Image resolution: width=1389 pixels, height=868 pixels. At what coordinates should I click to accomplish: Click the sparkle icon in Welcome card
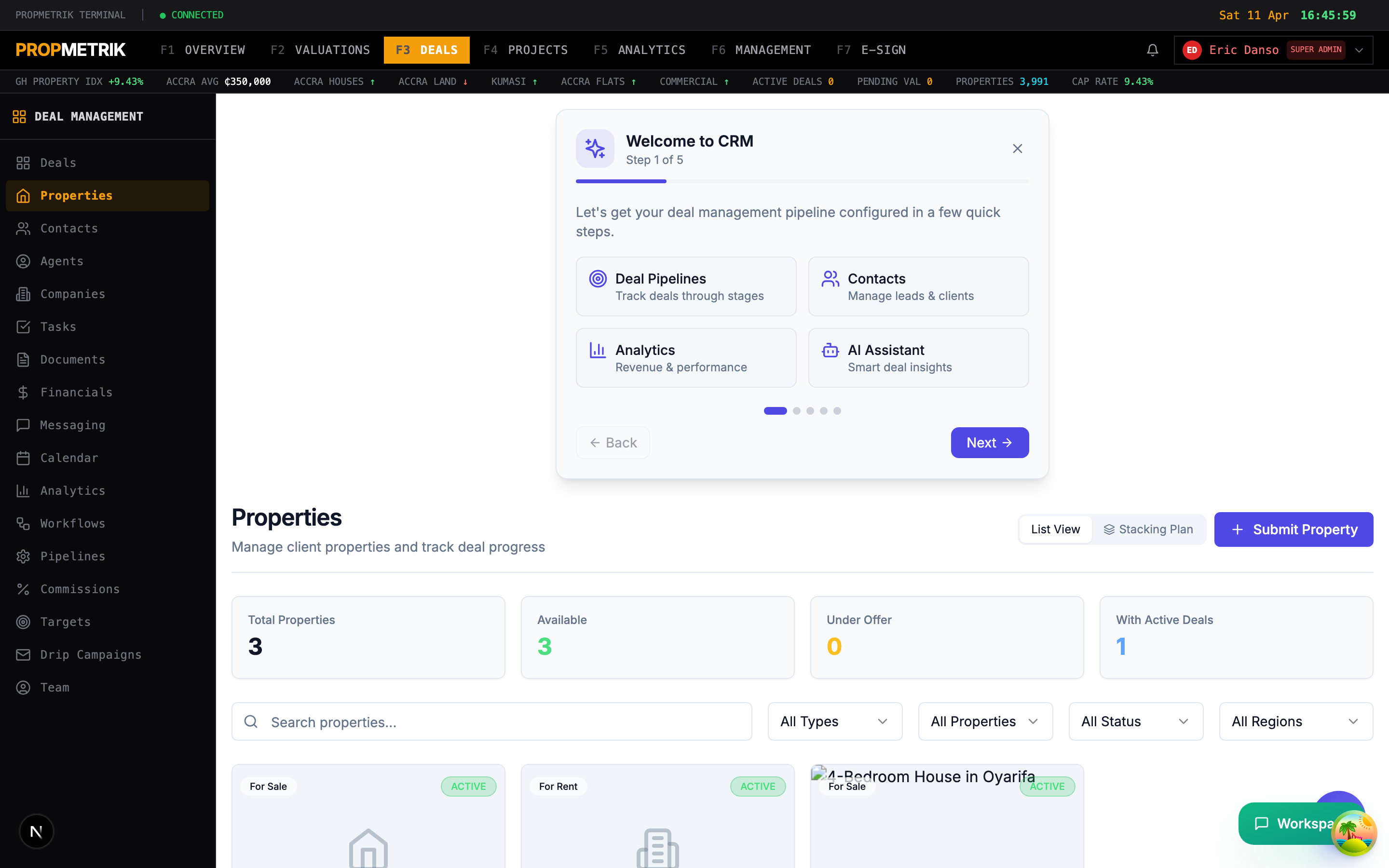pyautogui.click(x=595, y=149)
